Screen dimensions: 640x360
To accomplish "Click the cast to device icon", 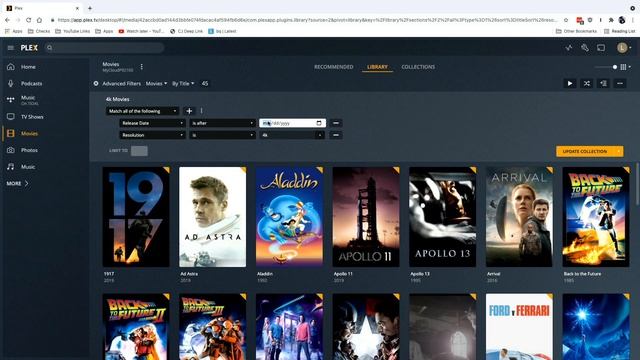I will tap(601, 48).
